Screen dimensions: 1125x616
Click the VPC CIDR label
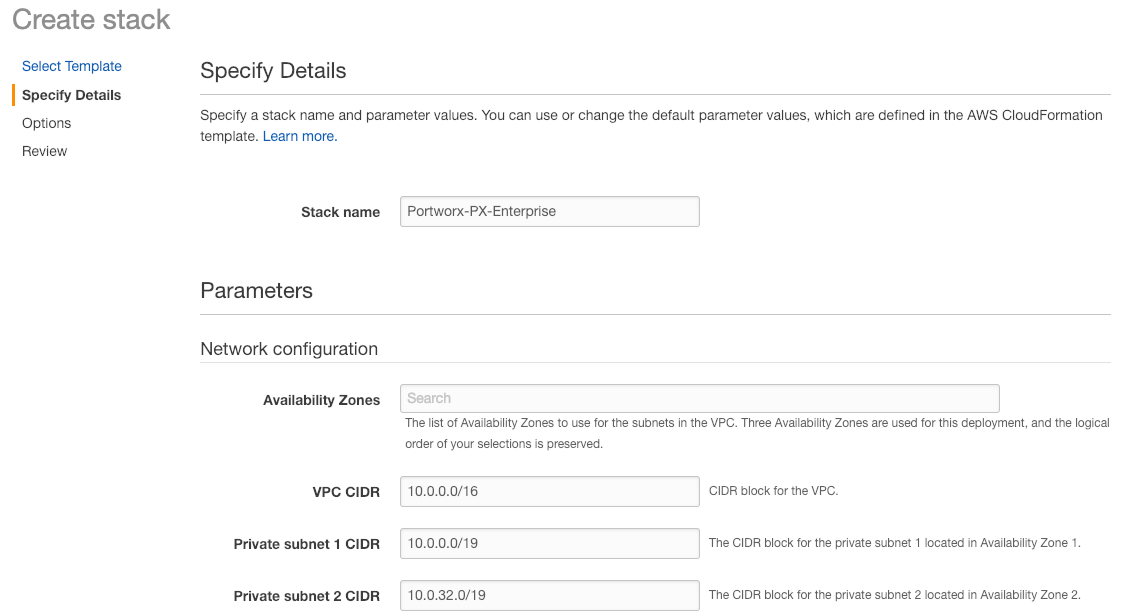point(346,492)
